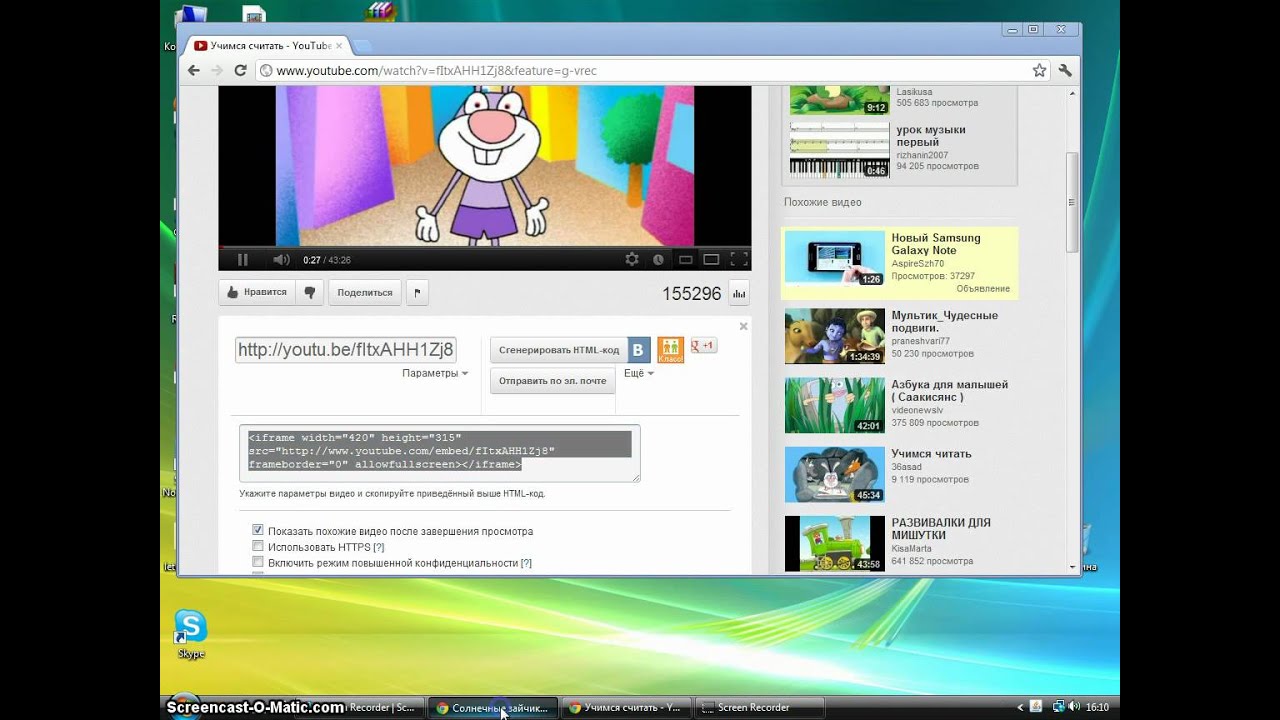Open Мультик_Чудесные подвиги thumbnail
Screen dimensions: 1280x720
click(x=835, y=336)
